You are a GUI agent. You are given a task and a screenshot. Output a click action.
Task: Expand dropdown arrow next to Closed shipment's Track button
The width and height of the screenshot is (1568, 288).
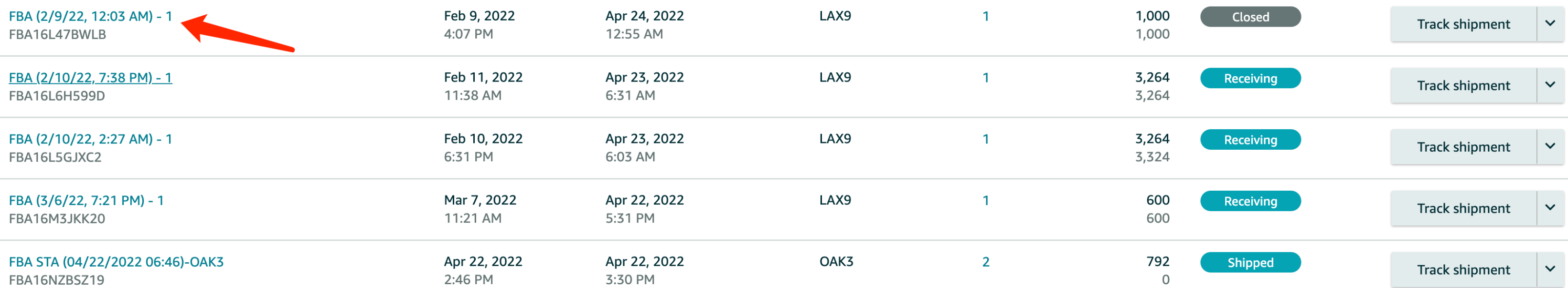[x=1550, y=24]
